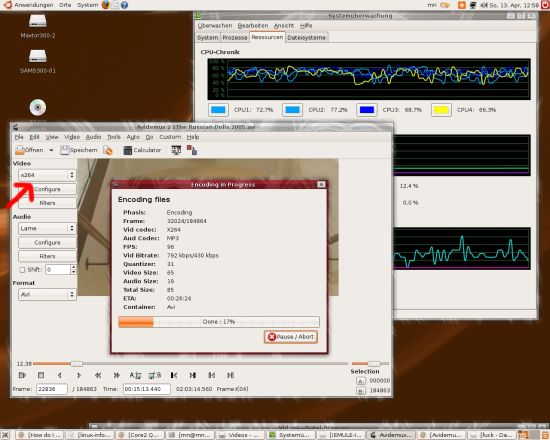Open Bearbeiten menu in Systemüberwachung

(x=253, y=26)
